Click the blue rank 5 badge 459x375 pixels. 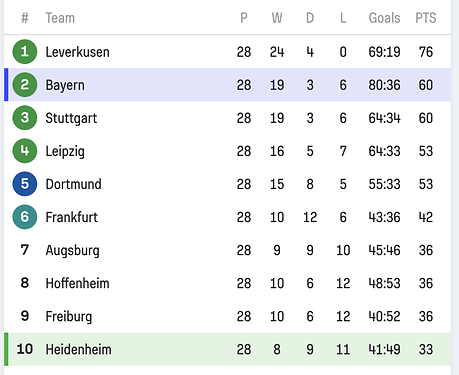point(25,184)
